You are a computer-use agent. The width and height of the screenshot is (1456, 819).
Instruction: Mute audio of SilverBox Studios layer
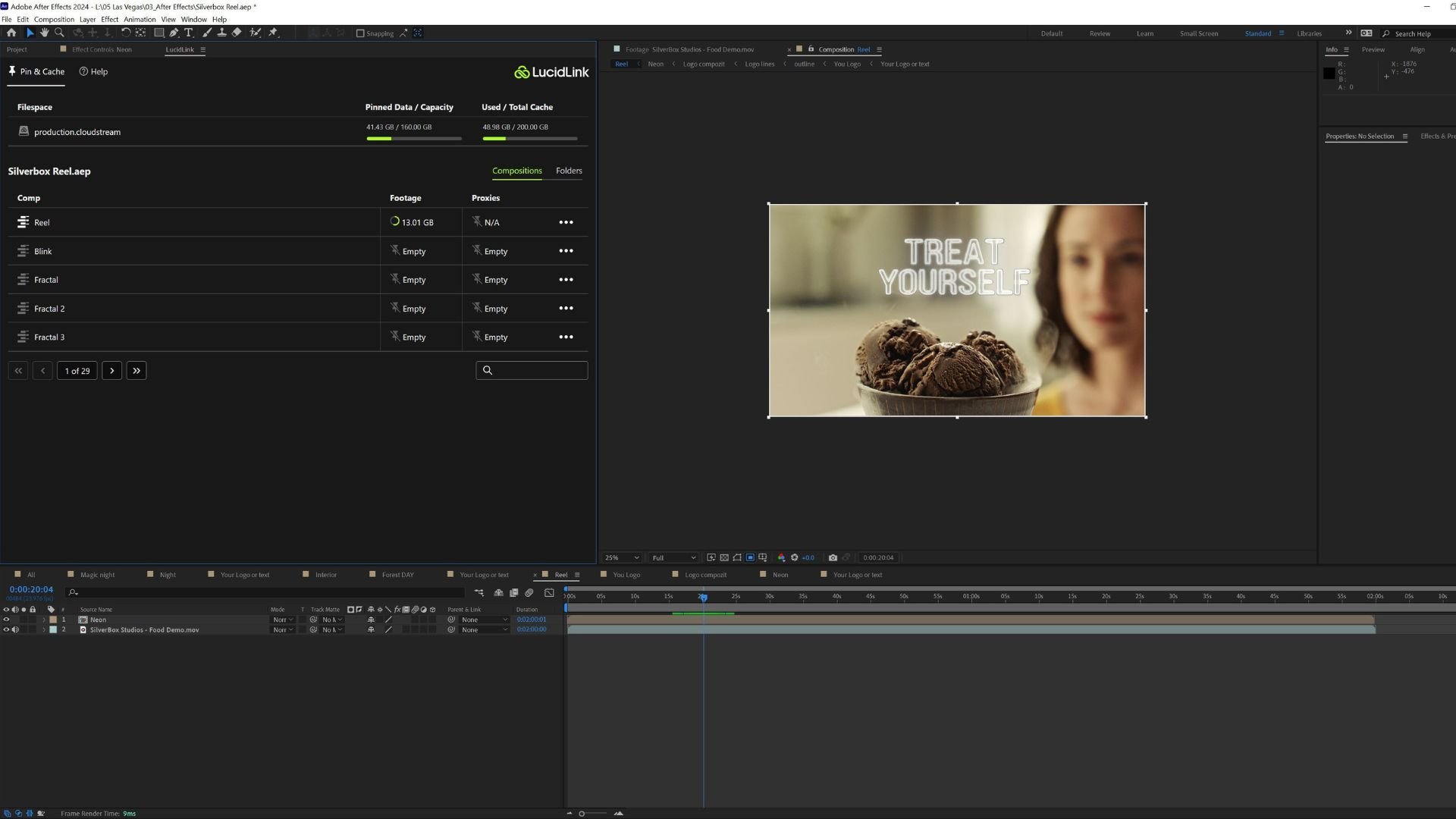tap(15, 629)
